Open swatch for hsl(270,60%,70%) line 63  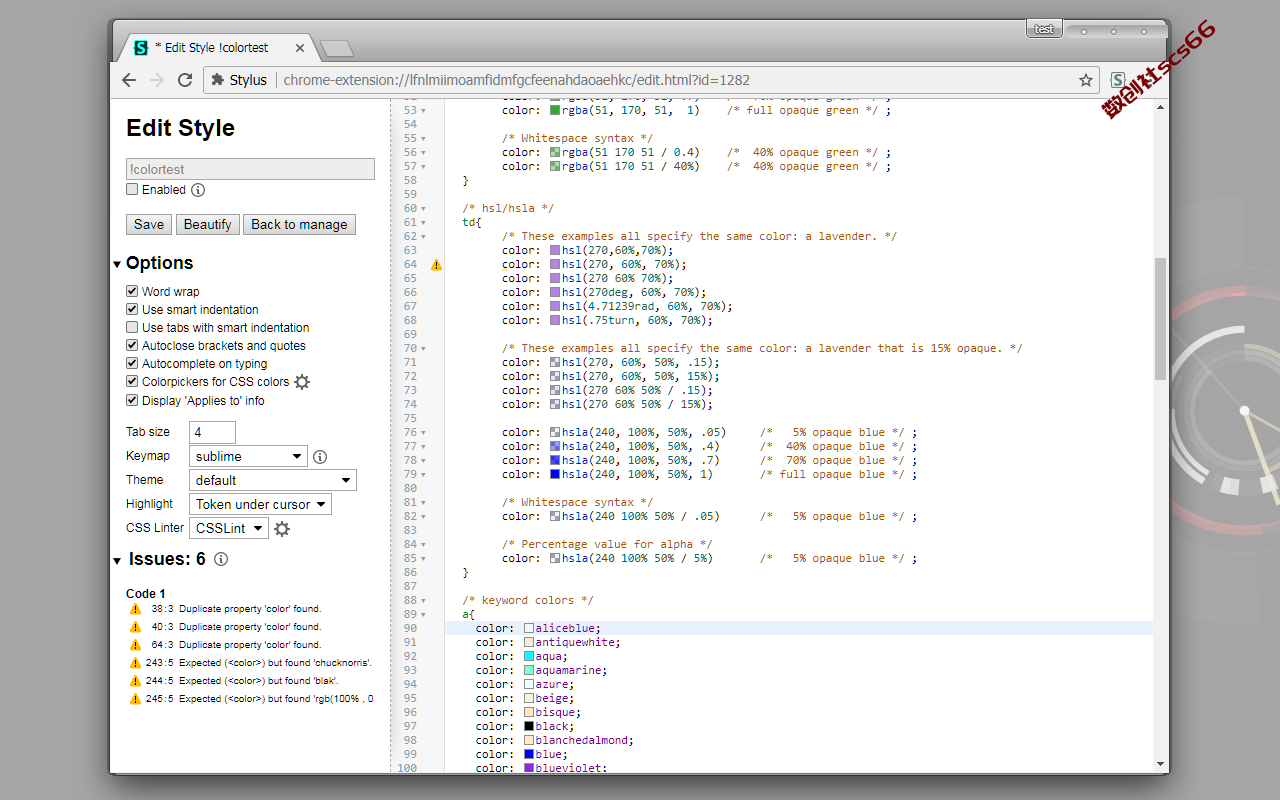click(x=555, y=250)
